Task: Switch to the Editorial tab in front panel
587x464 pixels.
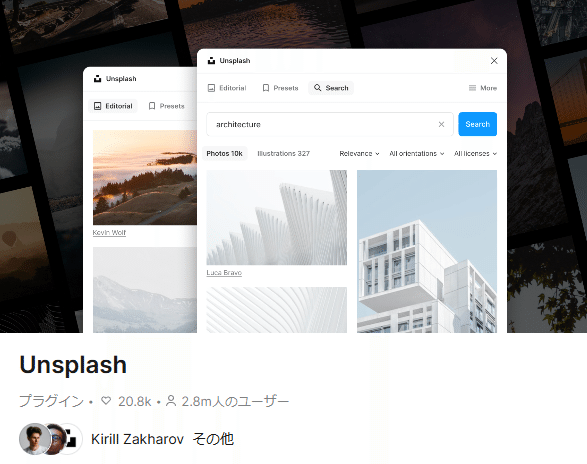Action: pyautogui.click(x=227, y=88)
